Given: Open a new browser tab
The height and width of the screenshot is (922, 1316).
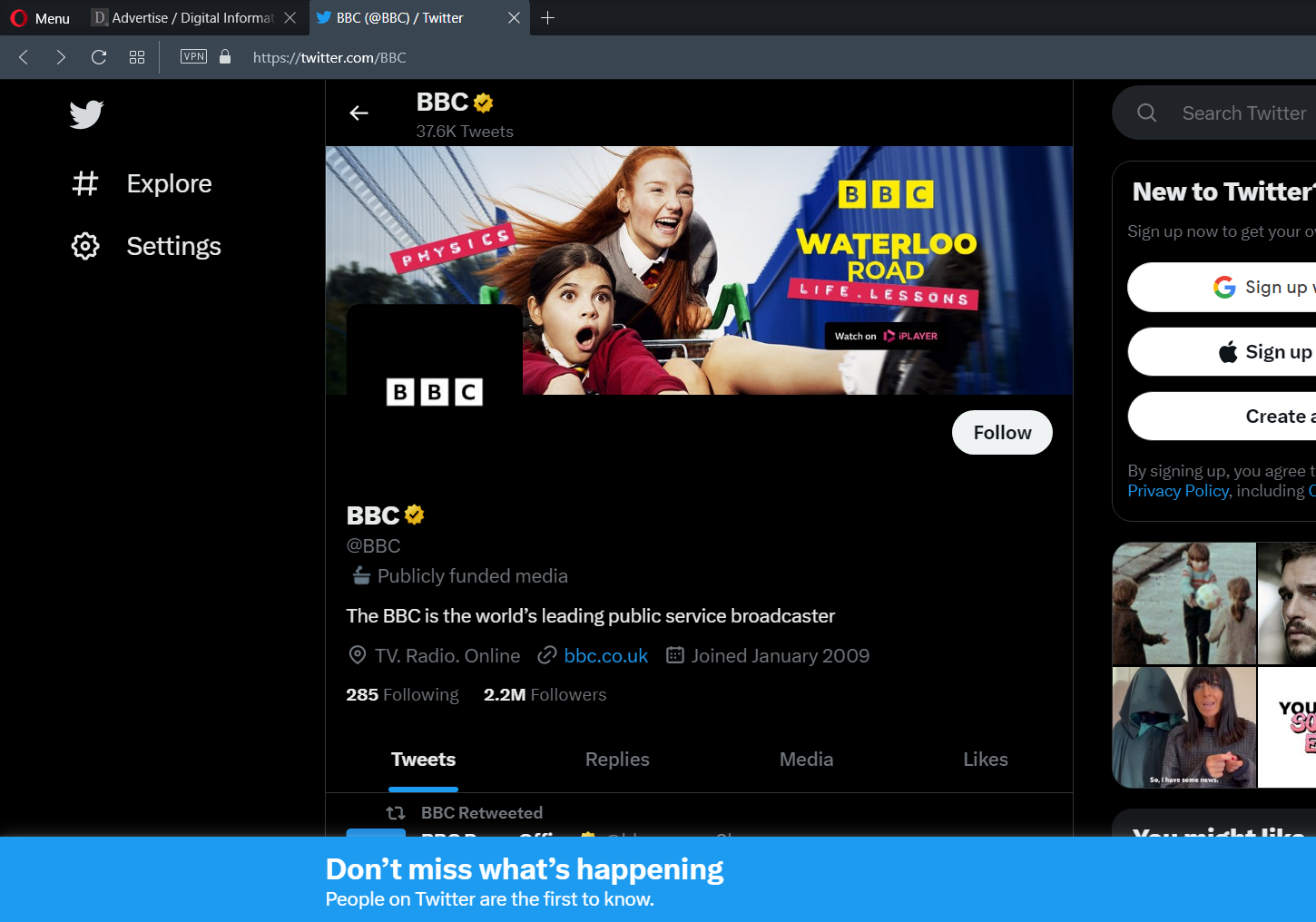Looking at the screenshot, I should pyautogui.click(x=547, y=18).
